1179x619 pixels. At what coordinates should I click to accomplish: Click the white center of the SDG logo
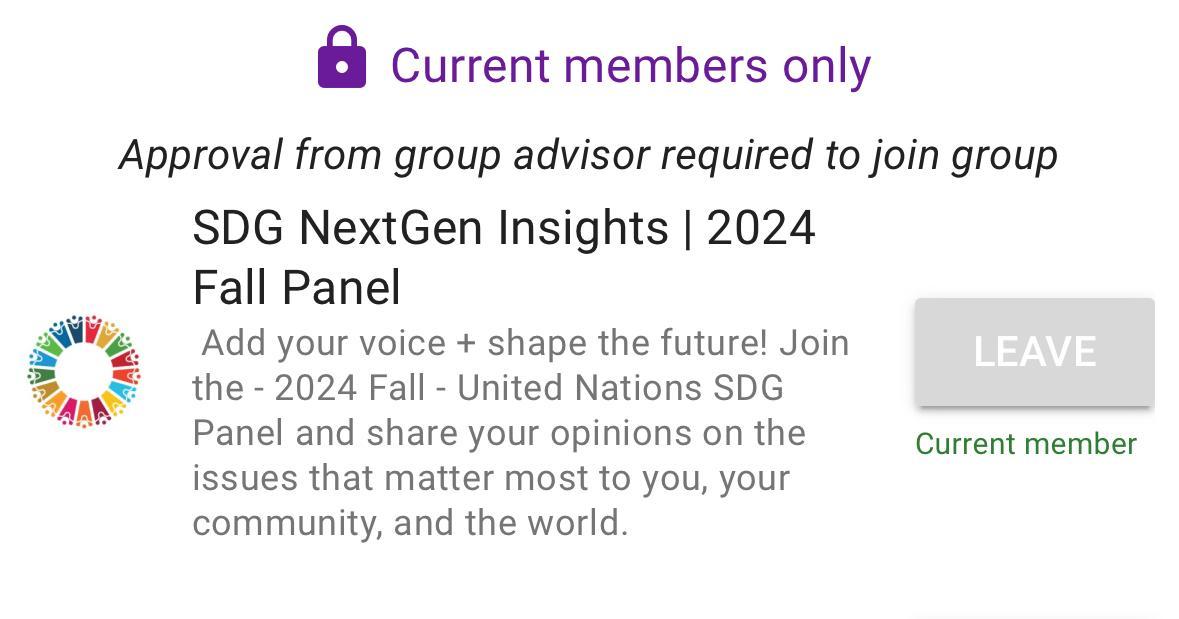point(84,371)
